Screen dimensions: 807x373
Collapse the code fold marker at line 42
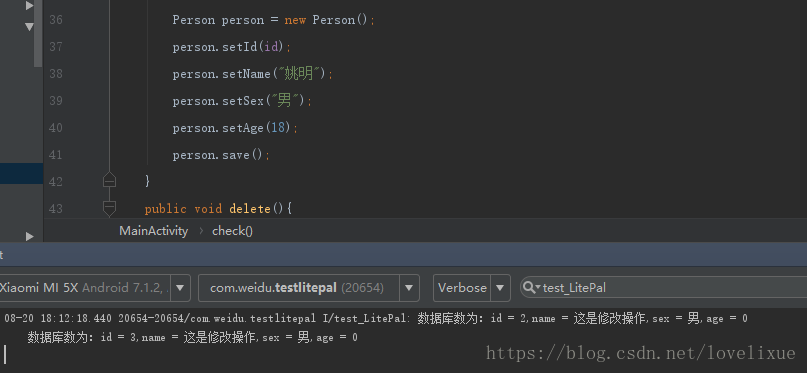click(x=109, y=181)
